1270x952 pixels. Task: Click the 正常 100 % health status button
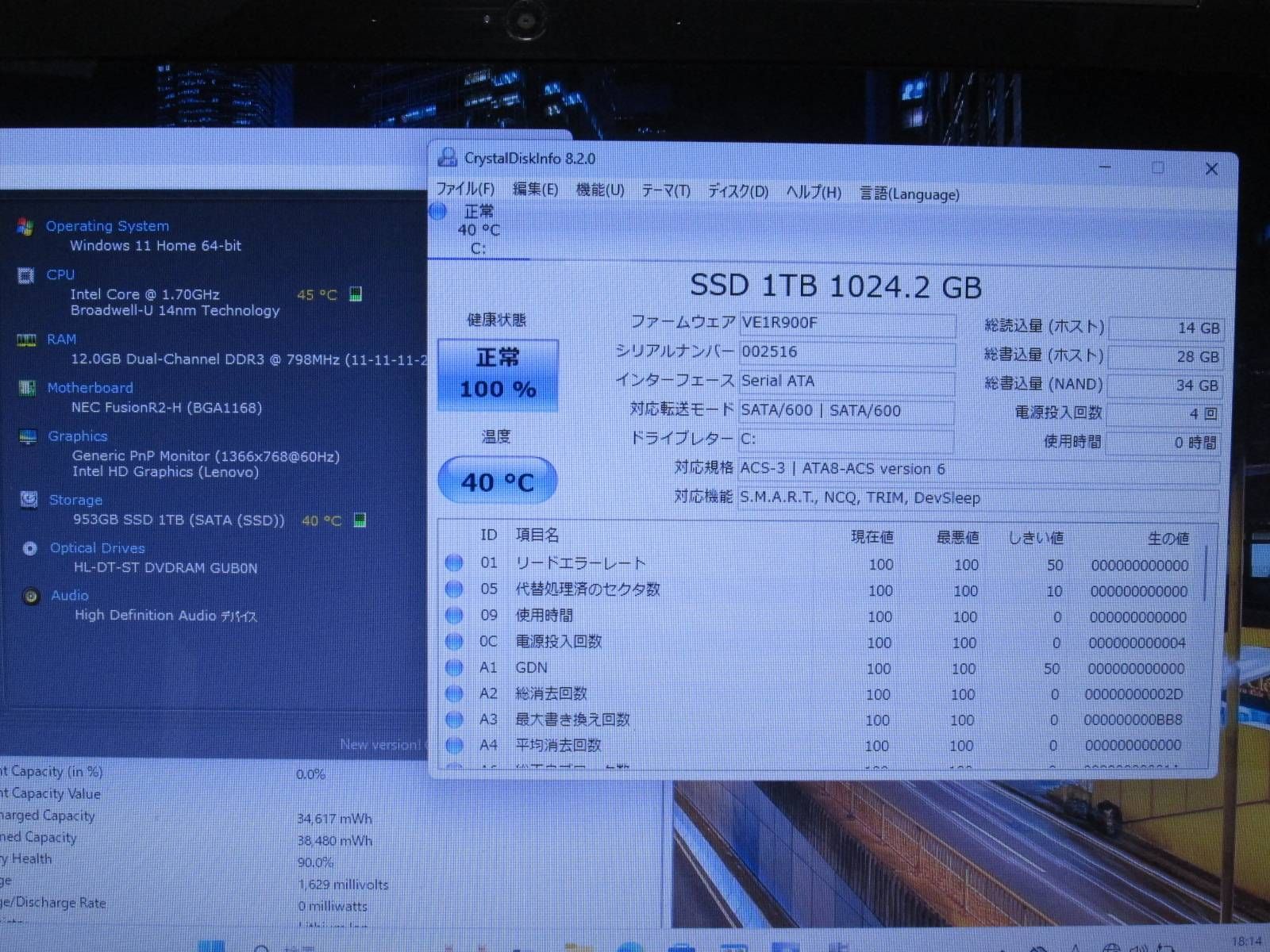coord(498,375)
